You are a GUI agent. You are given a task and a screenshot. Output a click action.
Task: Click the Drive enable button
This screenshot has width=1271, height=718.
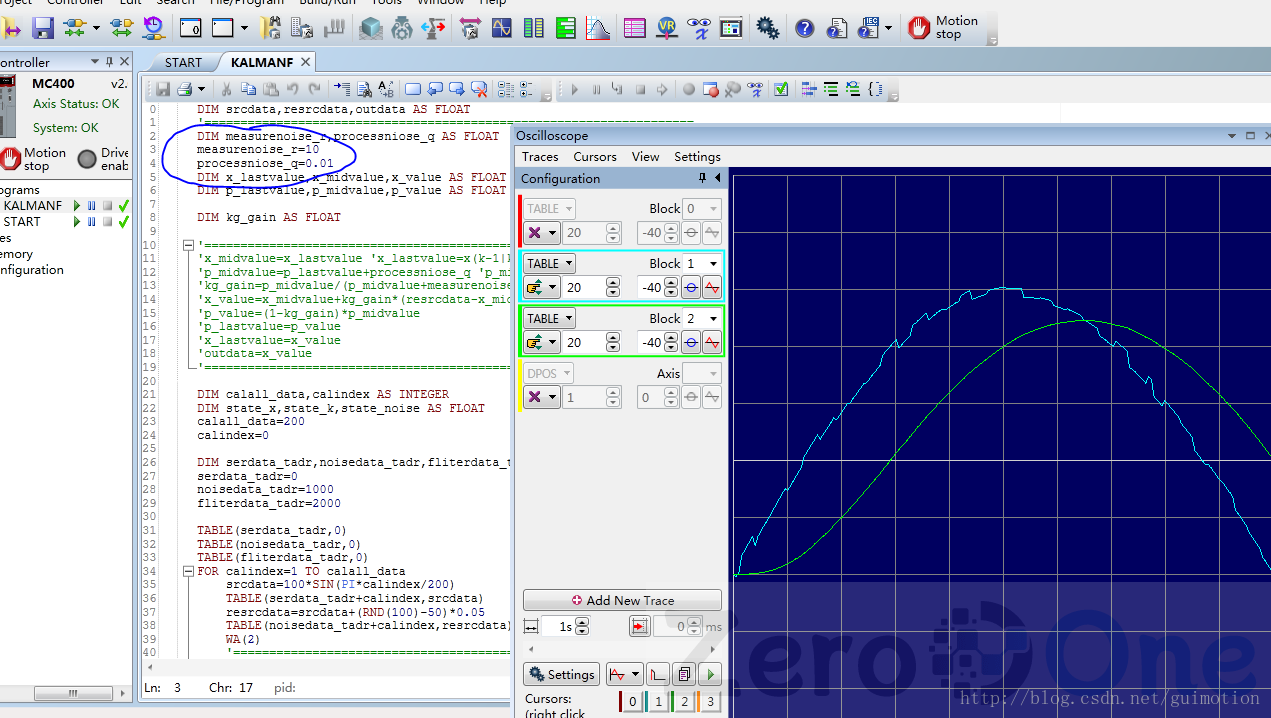tap(103, 159)
